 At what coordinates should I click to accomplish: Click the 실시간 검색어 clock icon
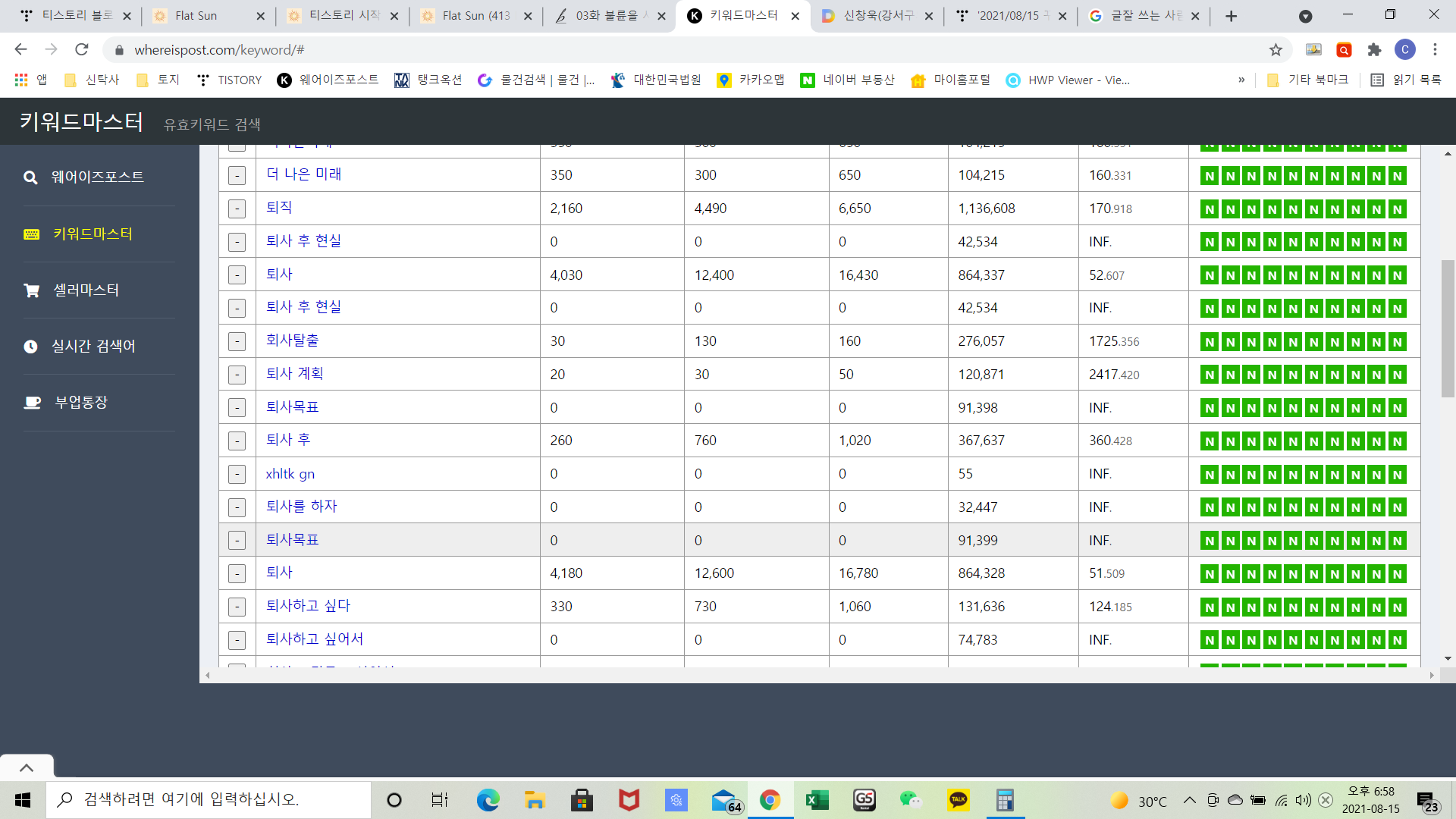click(30, 347)
